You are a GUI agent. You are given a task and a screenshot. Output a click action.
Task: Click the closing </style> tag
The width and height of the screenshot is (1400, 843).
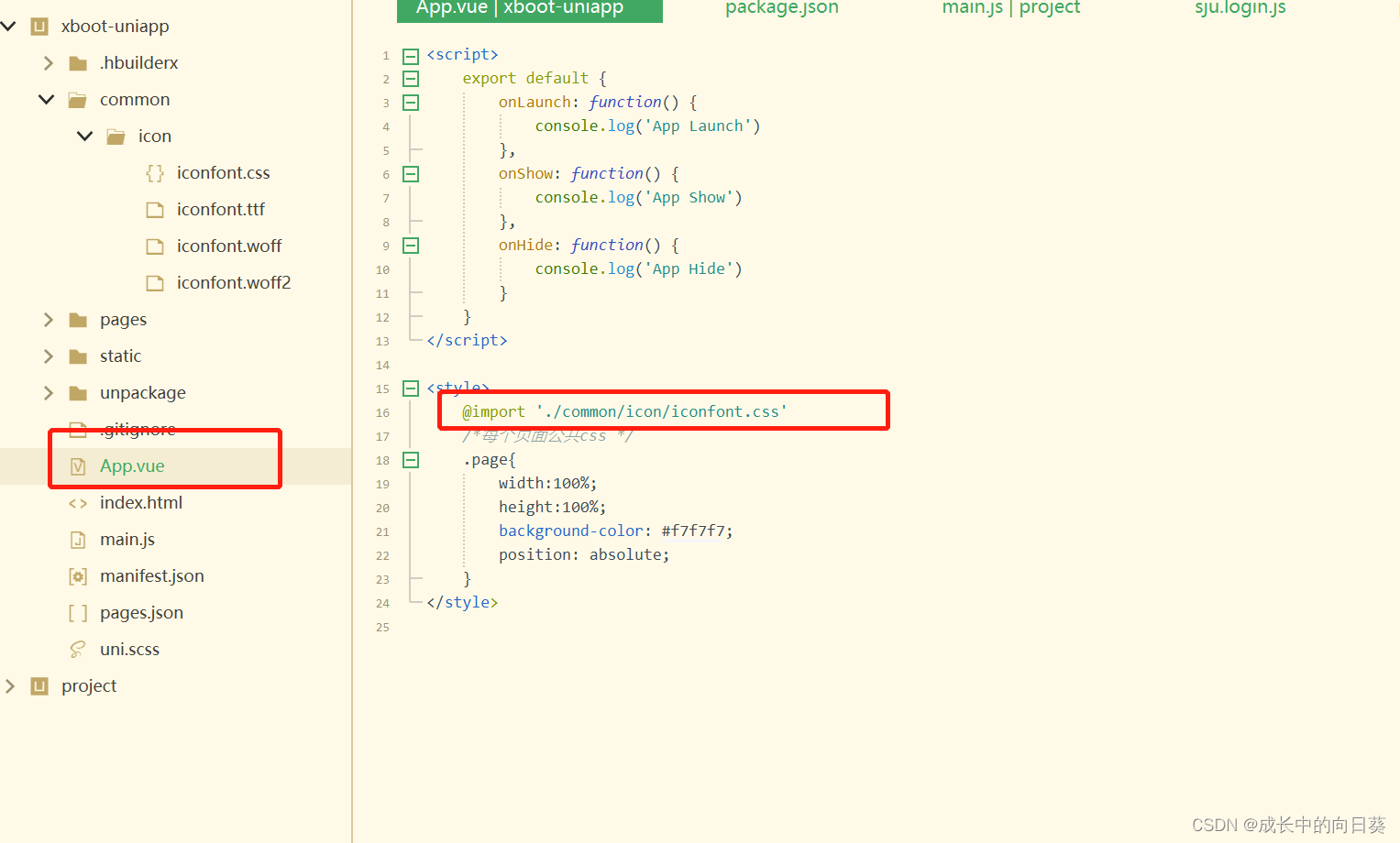462,603
